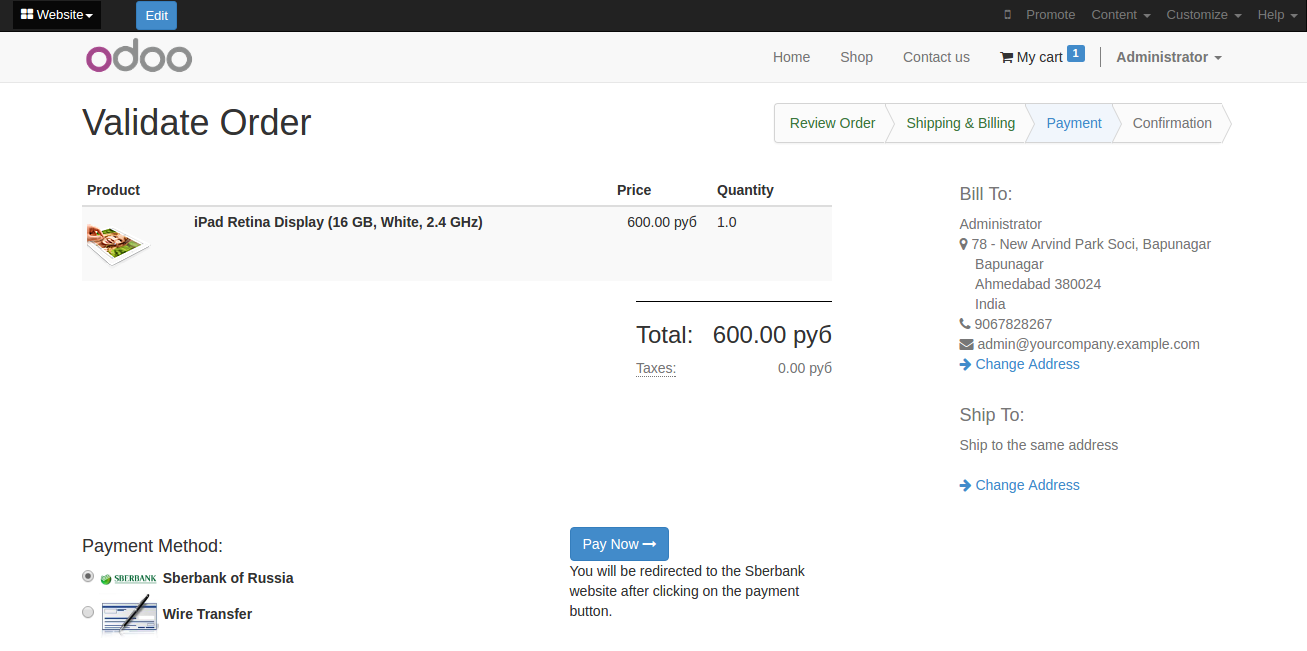The image size is (1307, 651).
Task: Click the admin@yourcompany.example.com email text
Action: 1089,344
